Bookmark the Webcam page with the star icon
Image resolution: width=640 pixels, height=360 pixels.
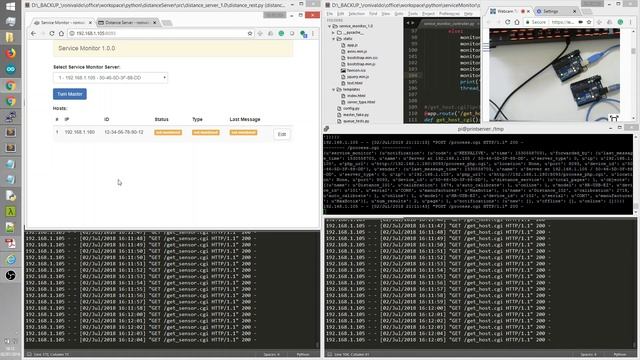589,22
